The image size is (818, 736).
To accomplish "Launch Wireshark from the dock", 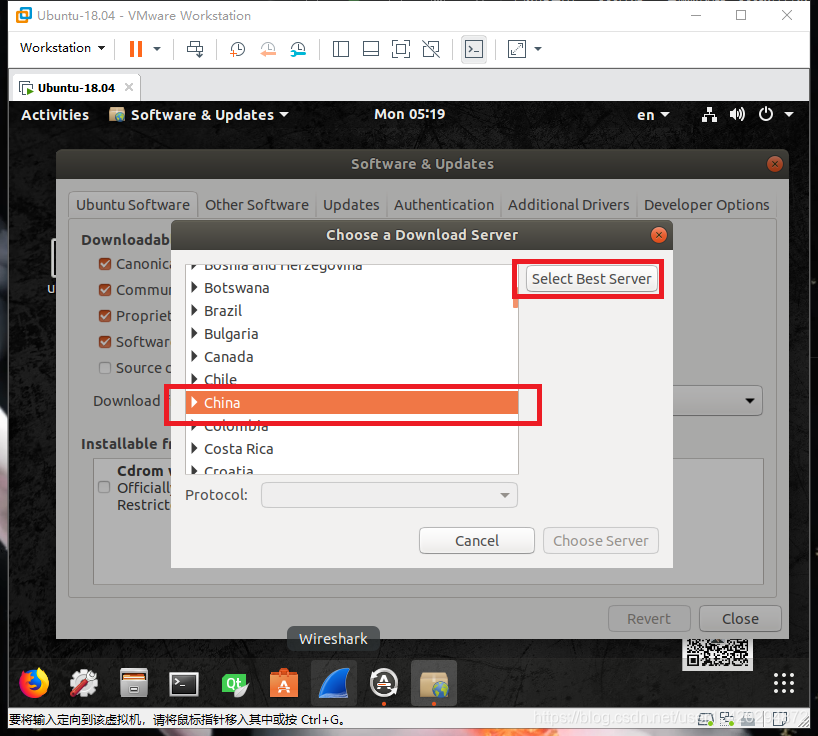I will pos(334,683).
